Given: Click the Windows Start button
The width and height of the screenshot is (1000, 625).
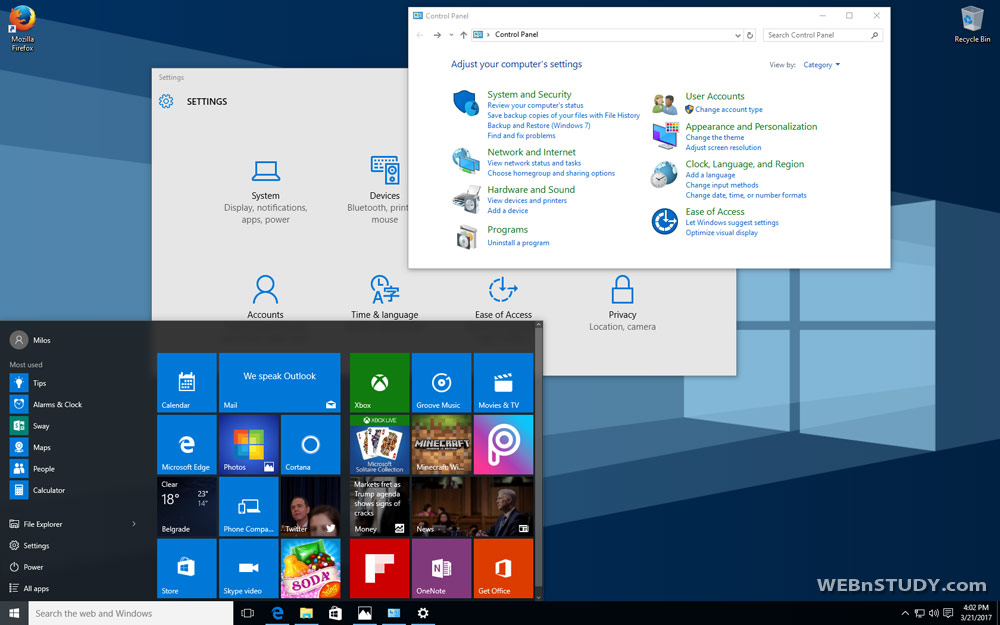Looking at the screenshot, I should tap(14, 614).
